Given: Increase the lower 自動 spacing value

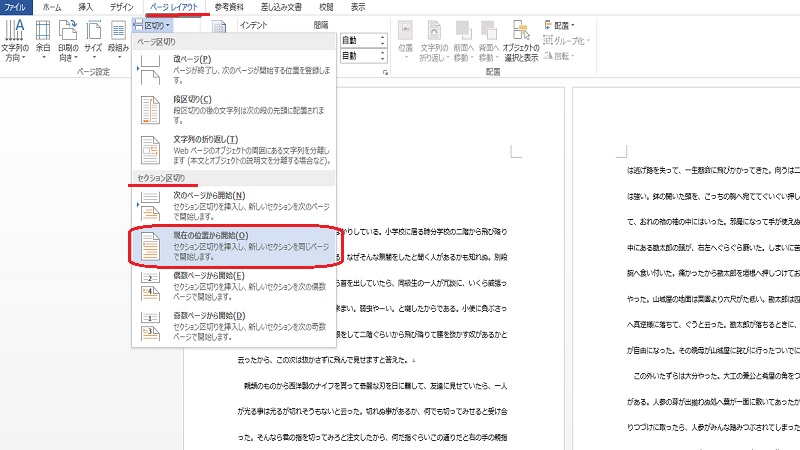Looking at the screenshot, I should 383,53.
